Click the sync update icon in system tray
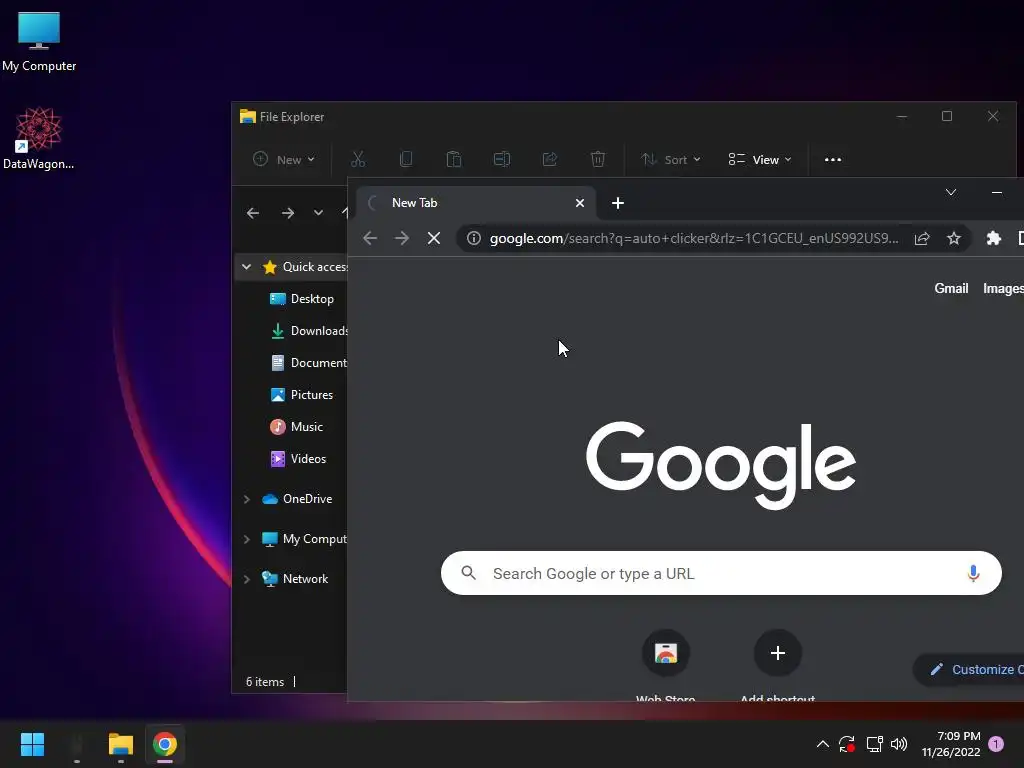The width and height of the screenshot is (1024, 768). click(847, 744)
